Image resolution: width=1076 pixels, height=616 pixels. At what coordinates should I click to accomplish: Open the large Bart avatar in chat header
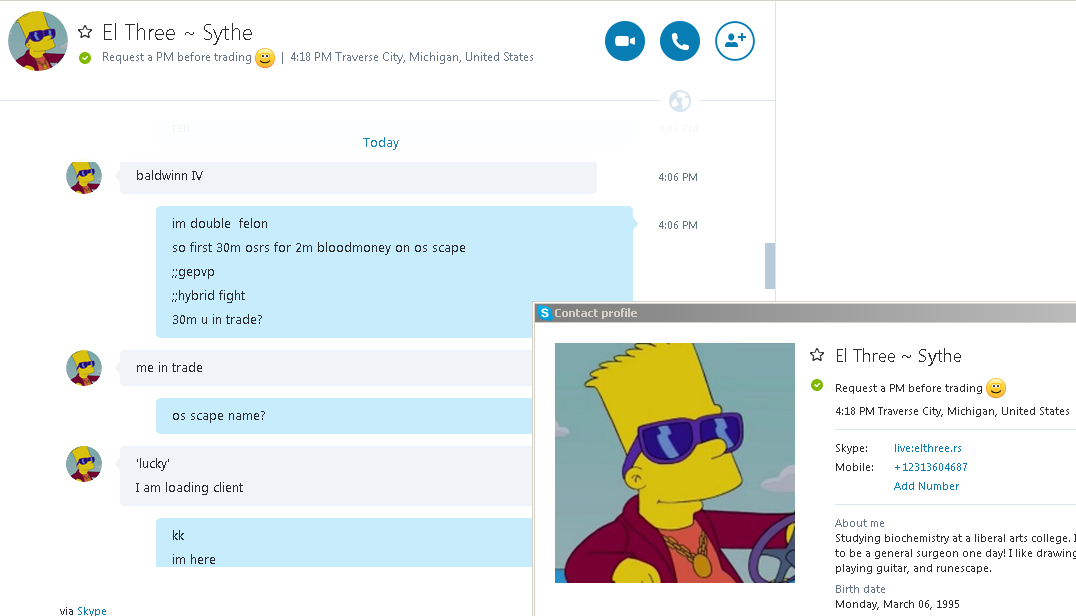coord(38,41)
